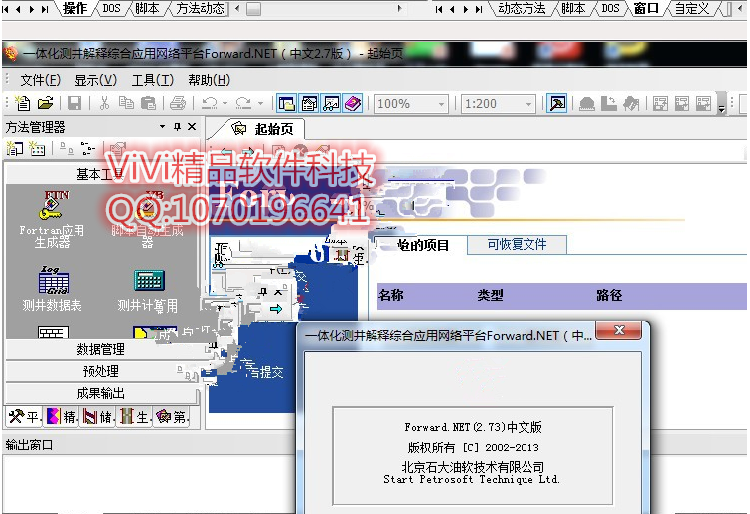
Task: Click the Open folder toolbar icon
Action: pos(45,103)
